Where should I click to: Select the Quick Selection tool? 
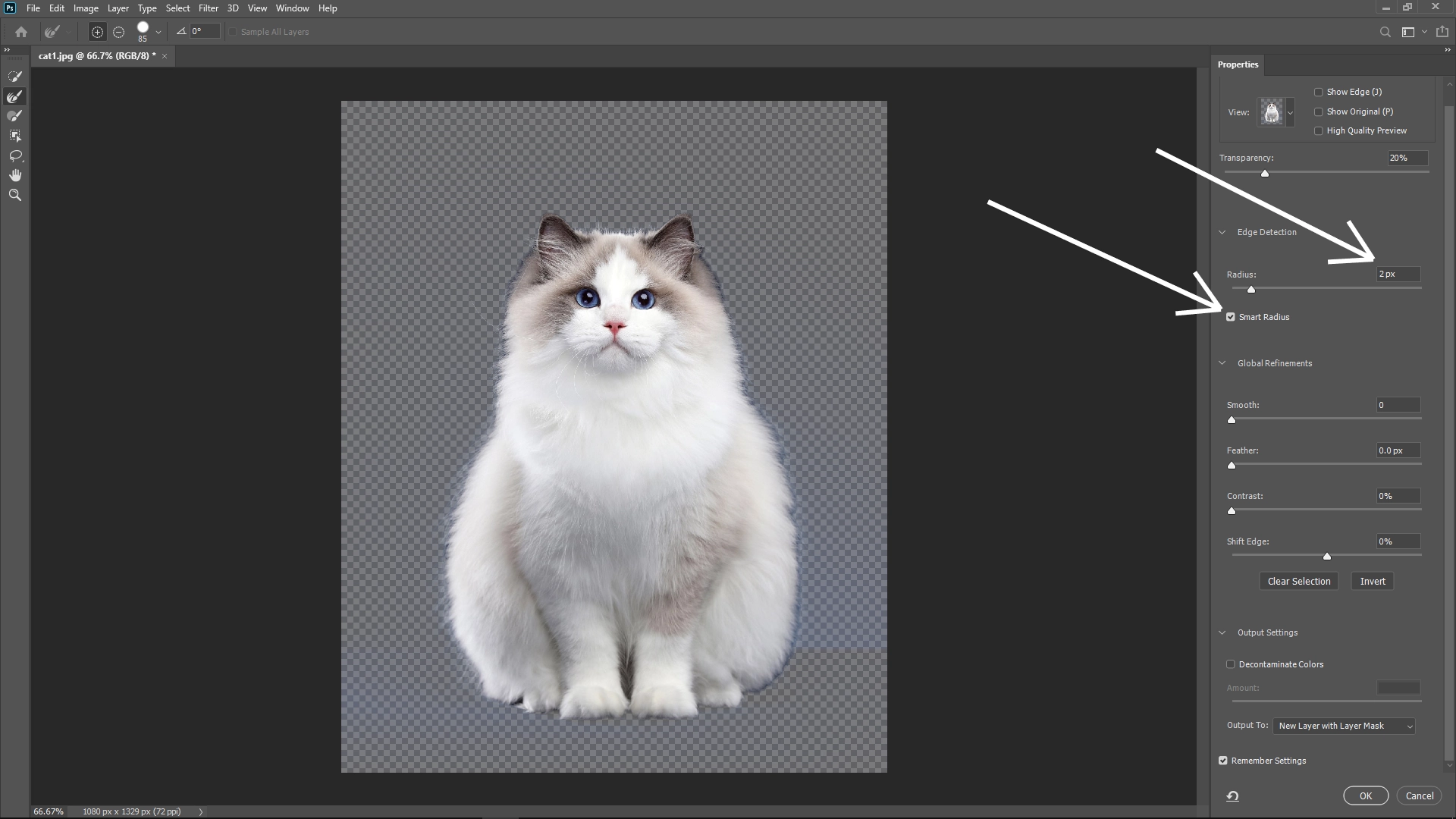point(15,76)
